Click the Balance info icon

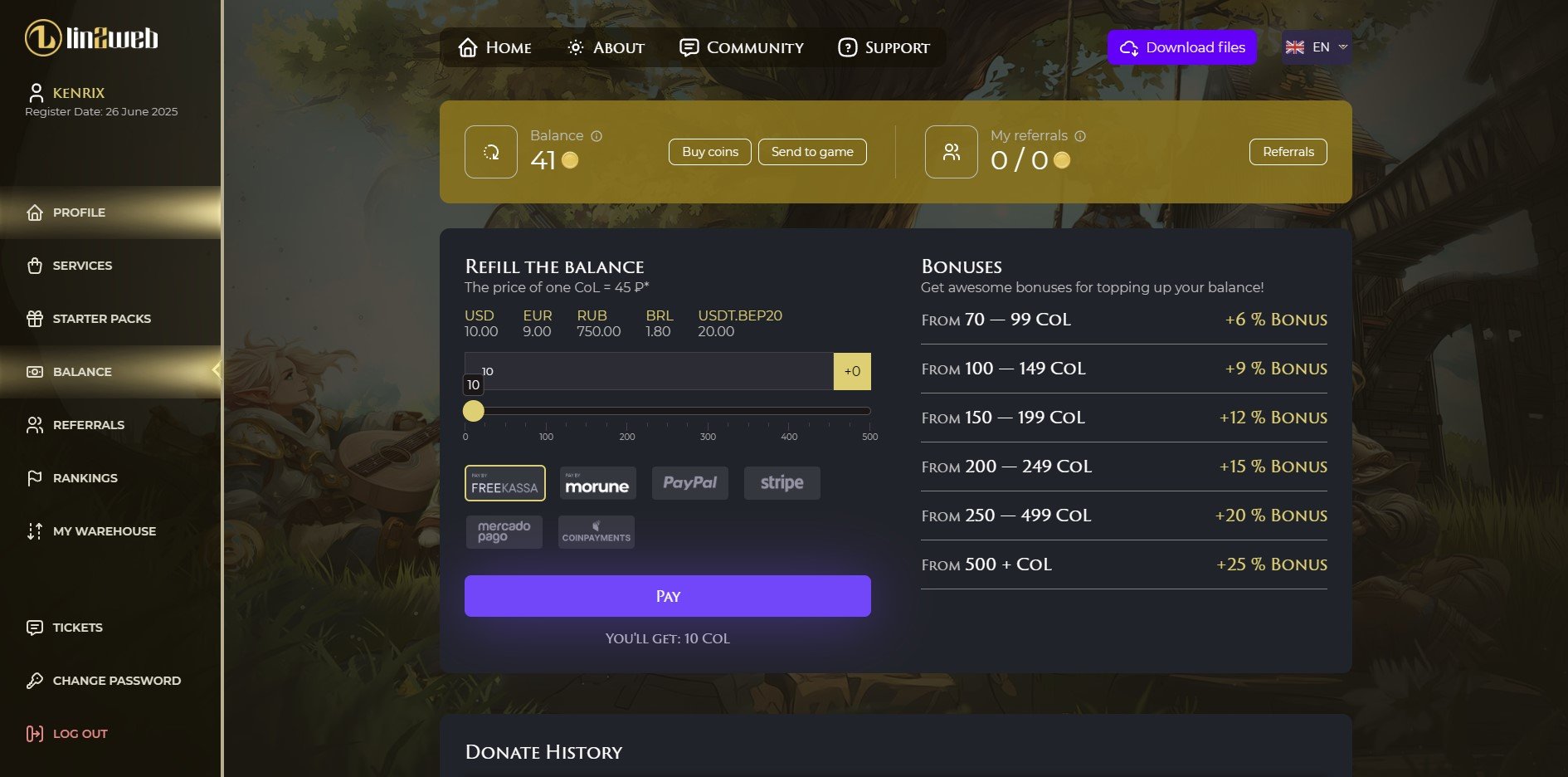(x=597, y=136)
